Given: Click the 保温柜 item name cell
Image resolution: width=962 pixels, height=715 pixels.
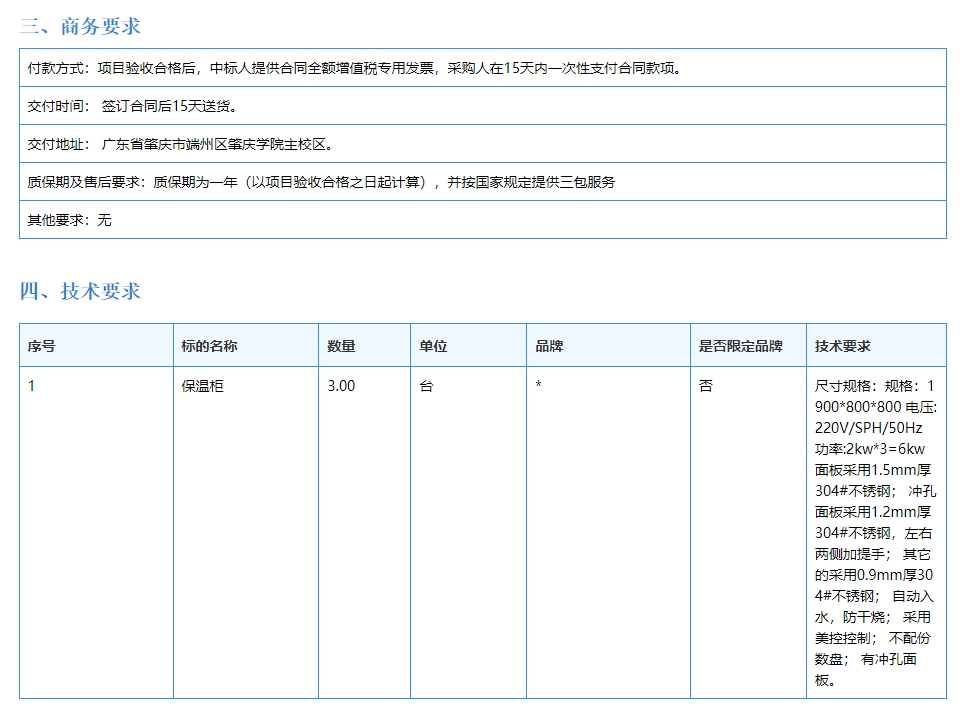Looking at the screenshot, I should [x=203, y=386].
